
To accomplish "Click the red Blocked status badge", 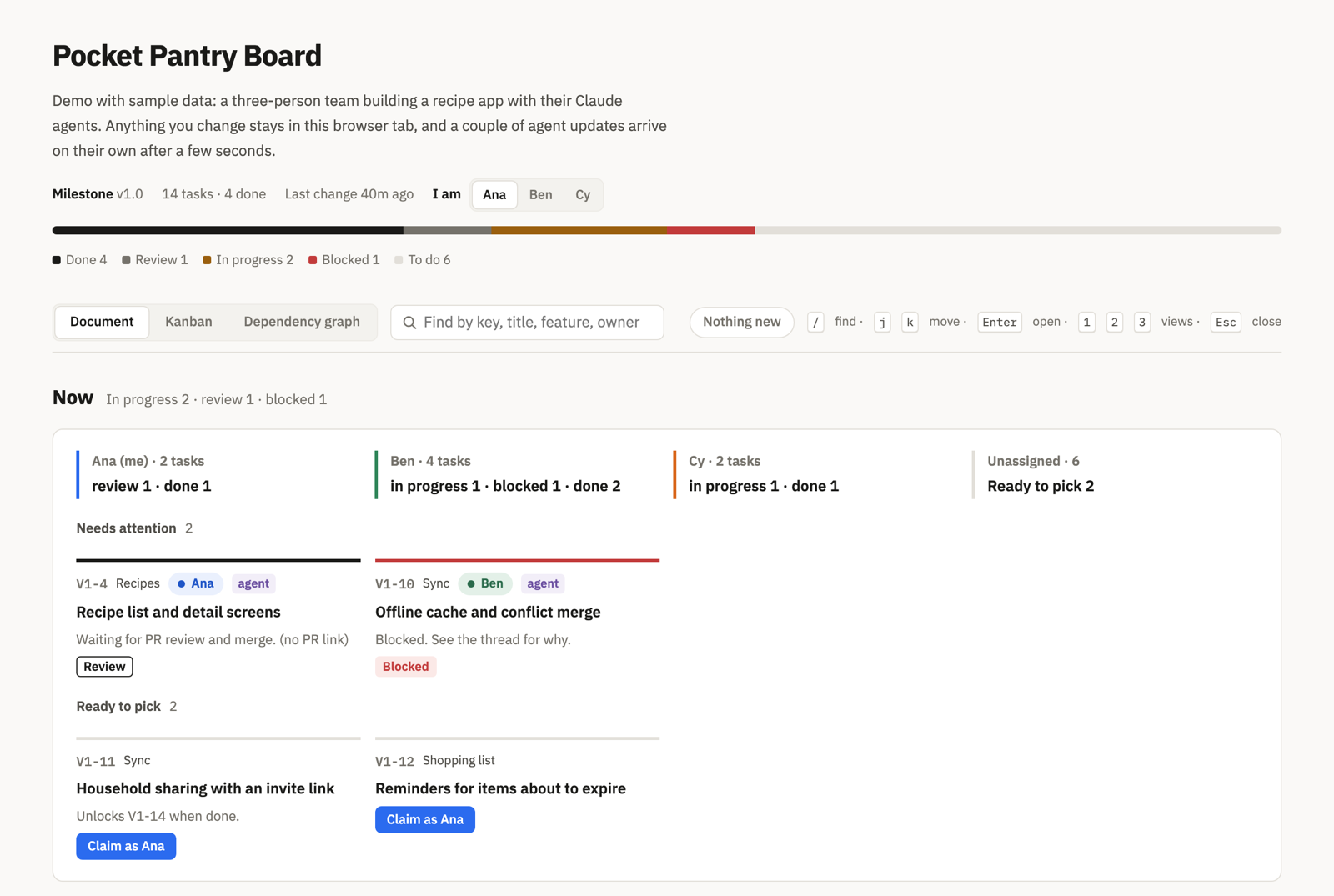I will pos(405,667).
